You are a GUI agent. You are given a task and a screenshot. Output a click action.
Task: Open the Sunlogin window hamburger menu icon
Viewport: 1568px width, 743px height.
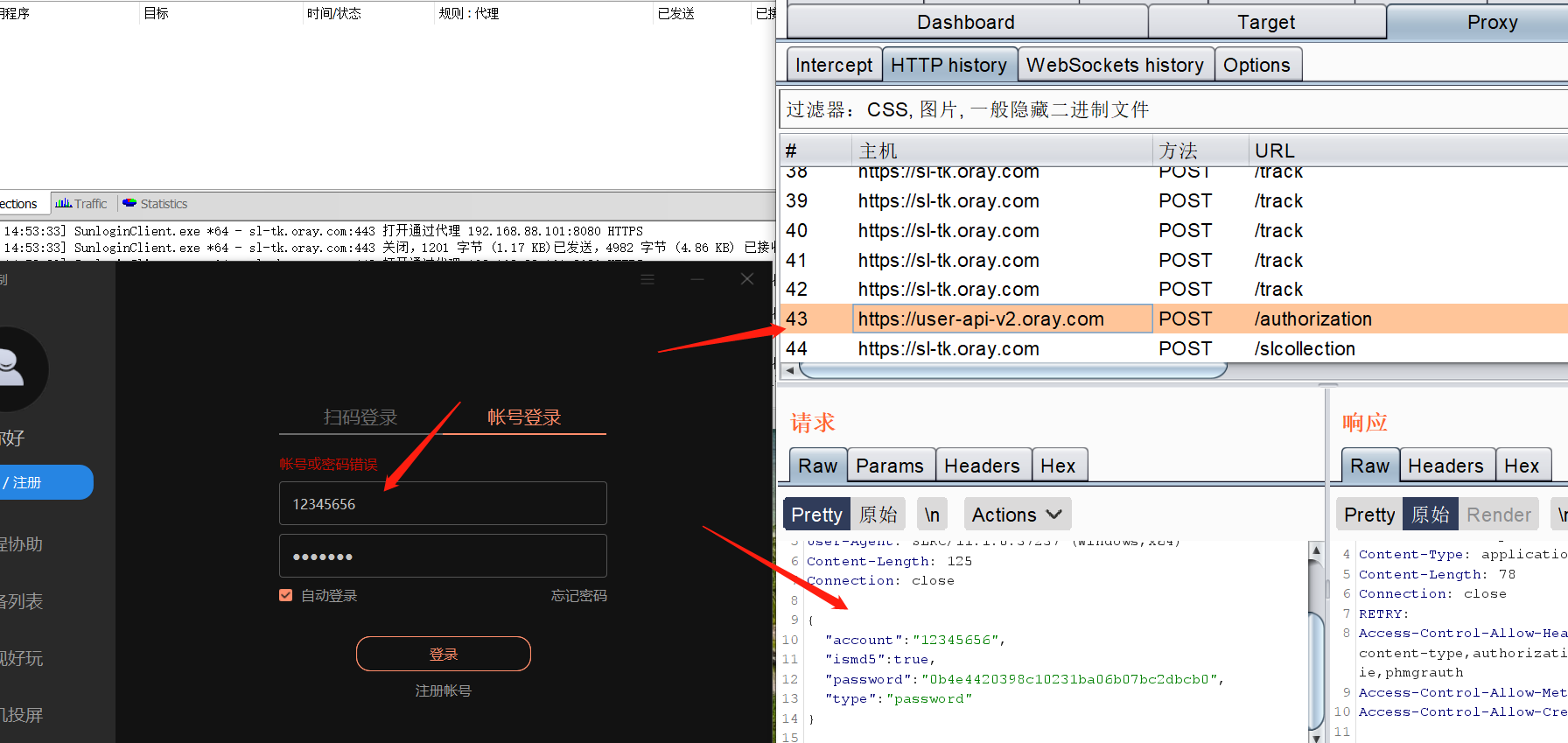[647, 279]
